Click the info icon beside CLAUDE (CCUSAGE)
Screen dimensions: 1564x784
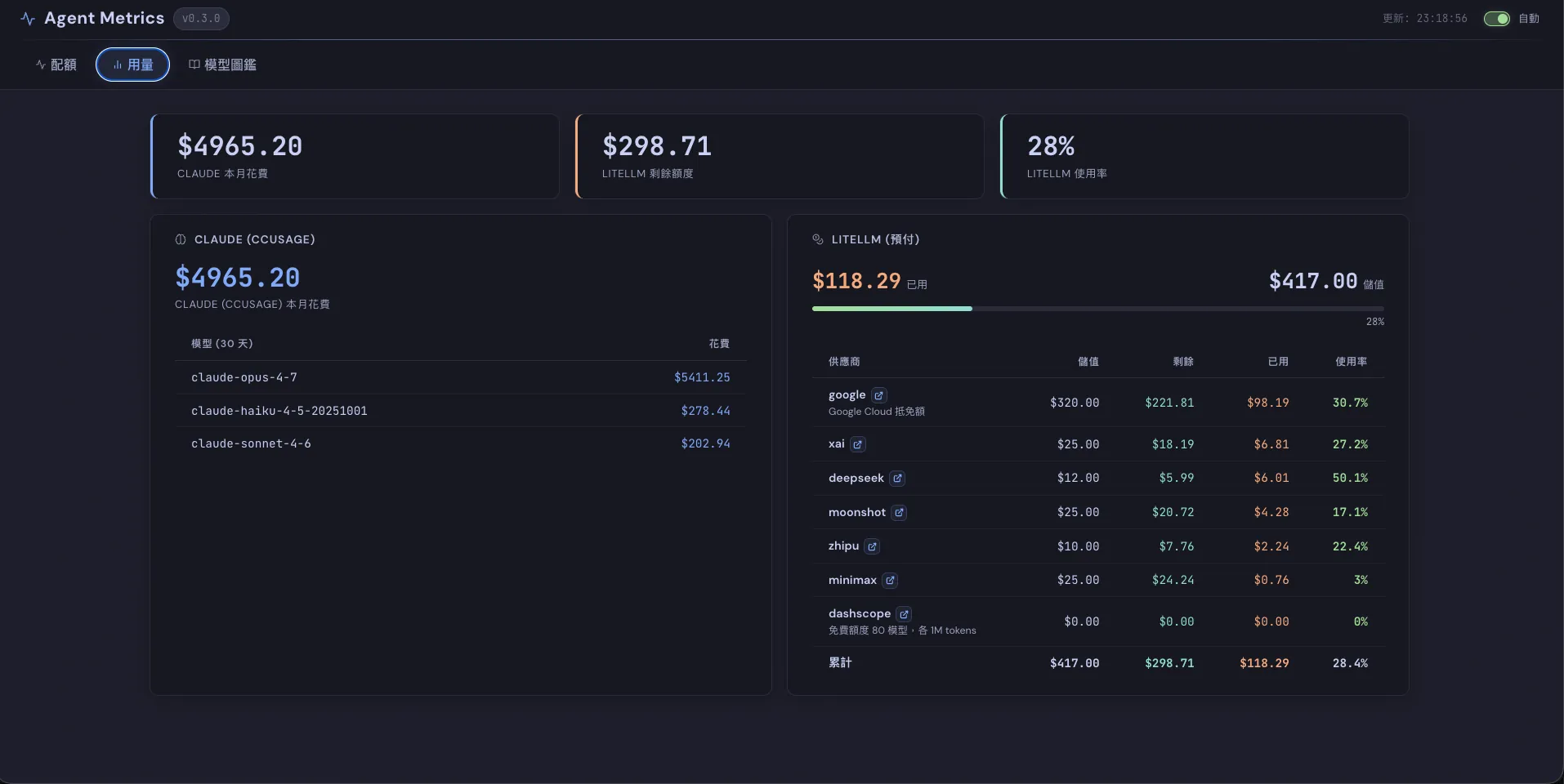tap(181, 239)
